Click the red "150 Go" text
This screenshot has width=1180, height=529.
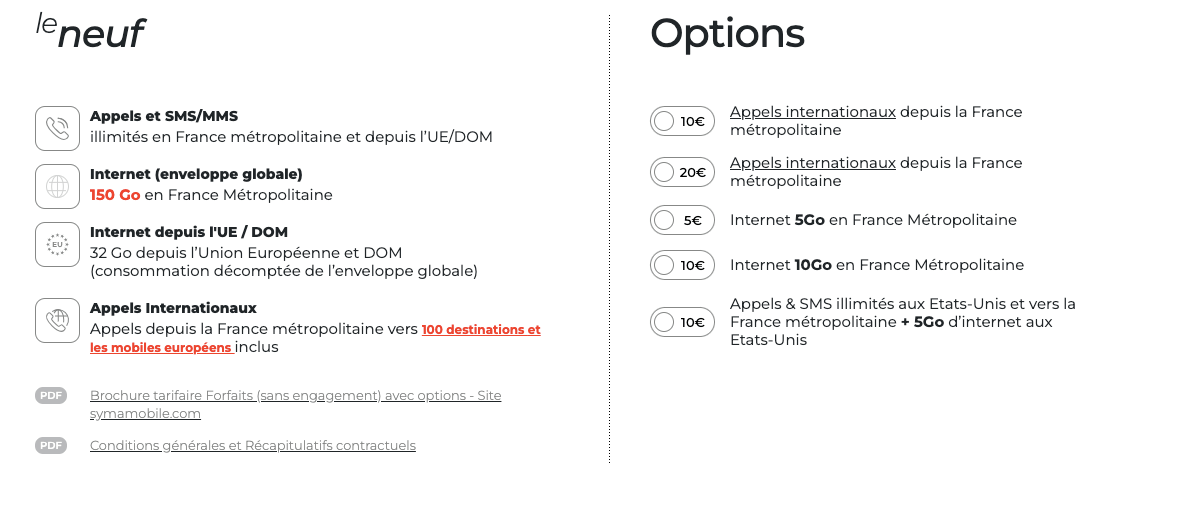tap(115, 195)
